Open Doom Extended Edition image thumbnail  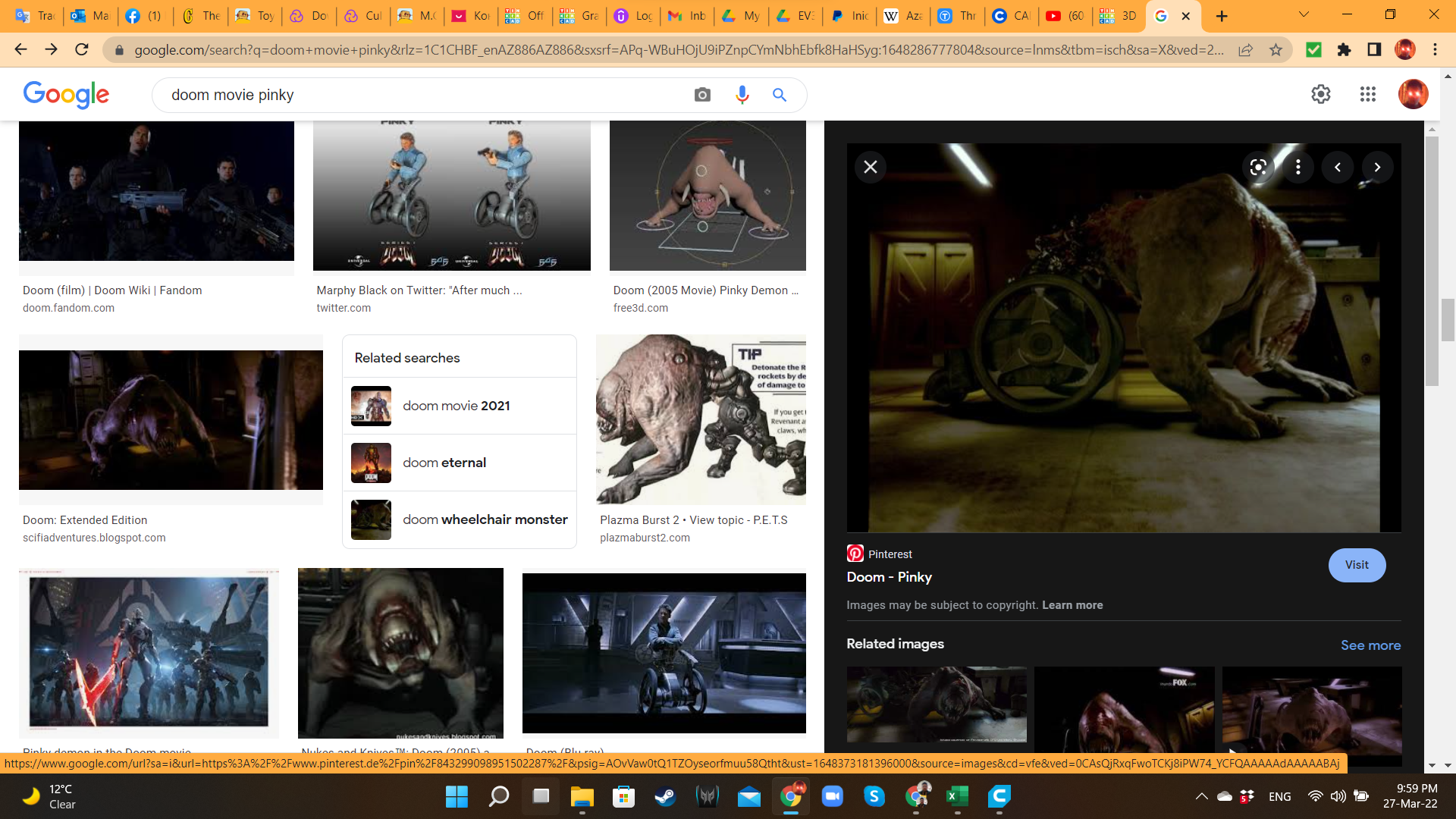[x=171, y=419]
